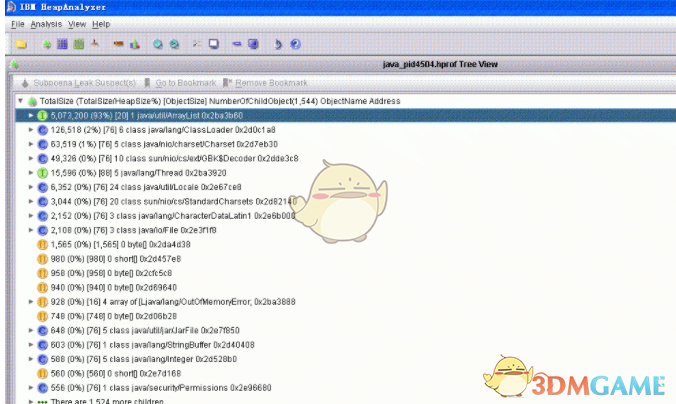Expand the java/lang/Thread node
The height and width of the screenshot is (404, 676).
pos(31,172)
